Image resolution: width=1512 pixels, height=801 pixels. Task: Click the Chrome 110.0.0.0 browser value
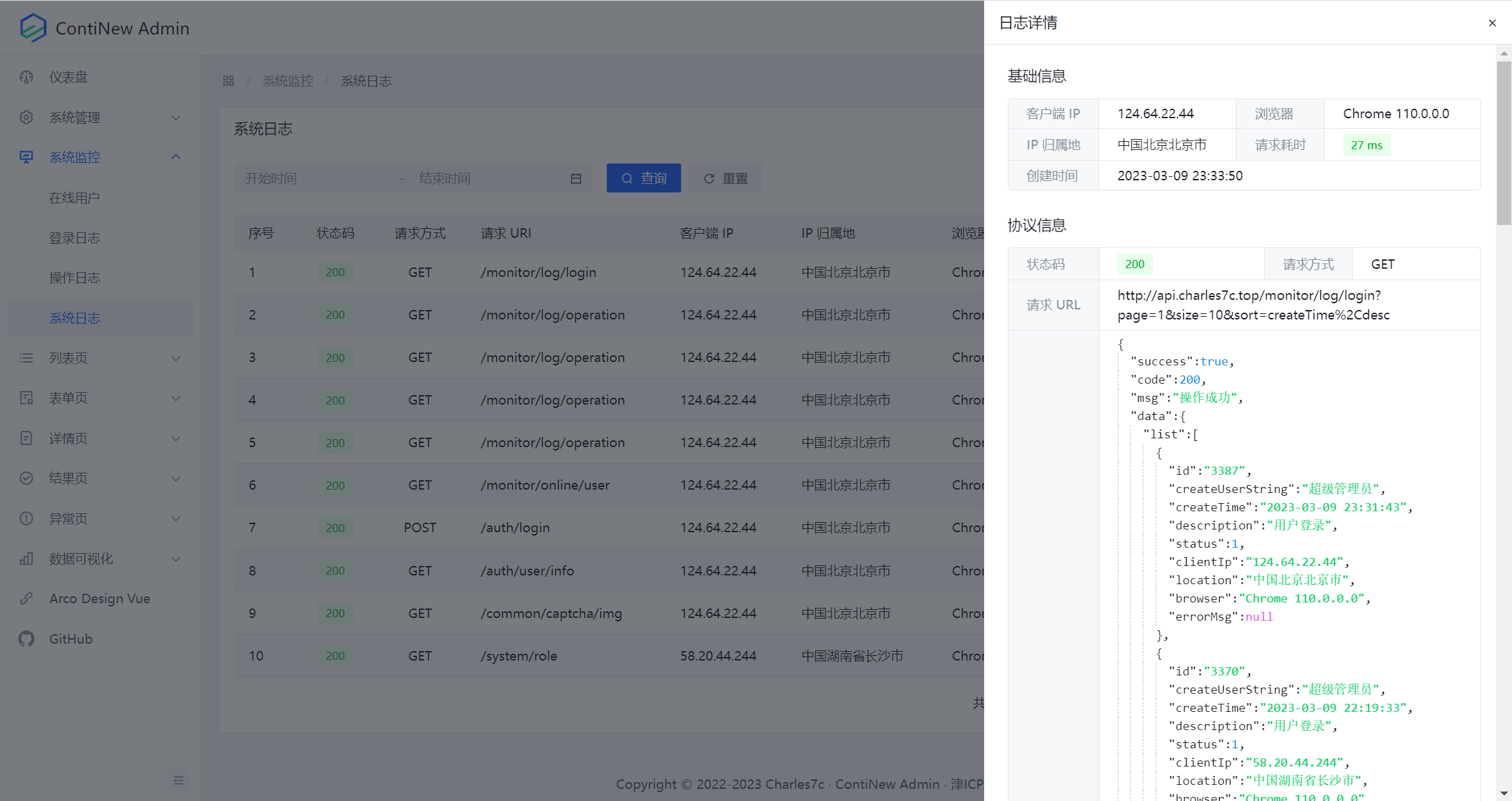(1396, 113)
